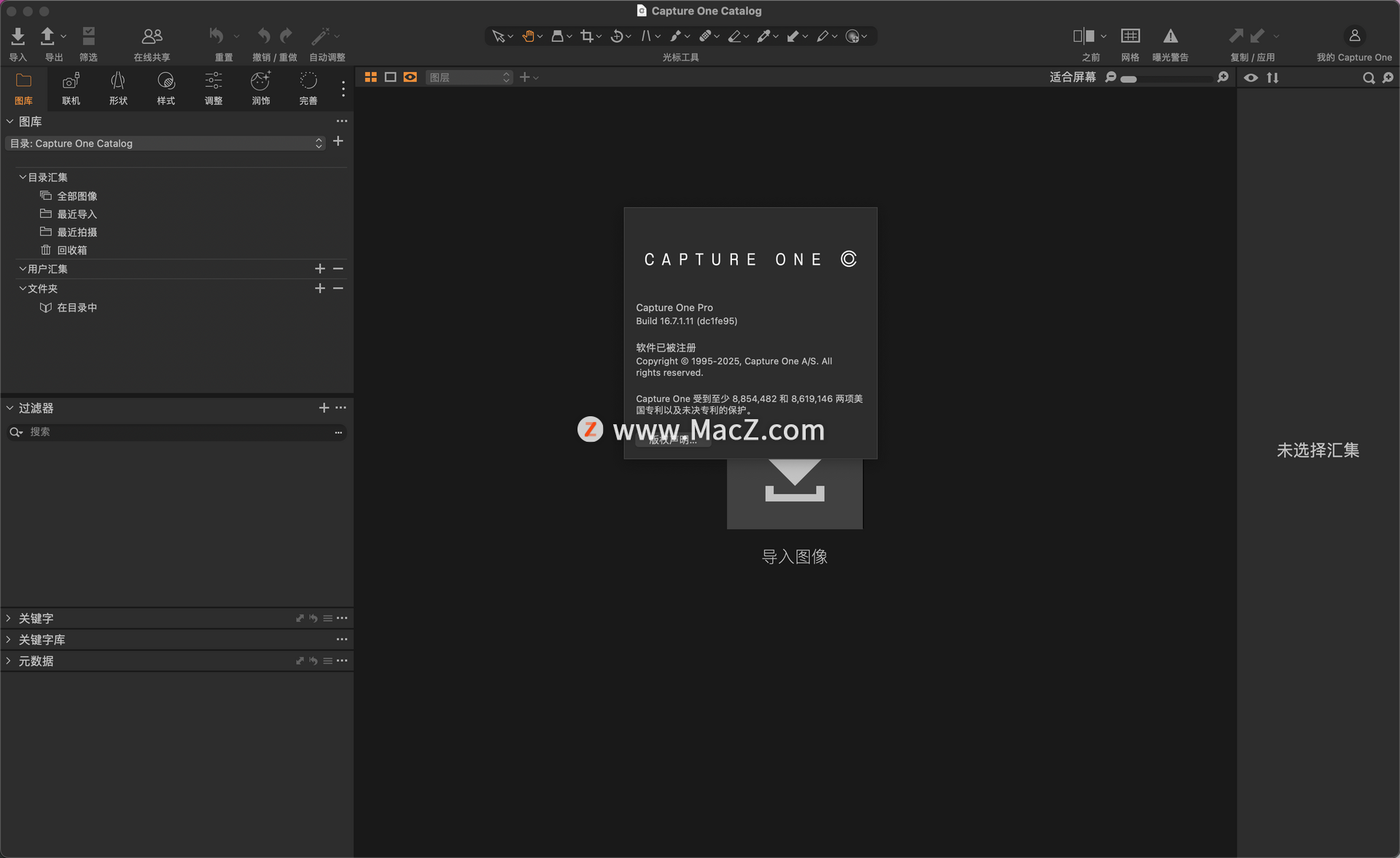Toggle the Exposure Warning (曝光警告) triangle

(1170, 36)
